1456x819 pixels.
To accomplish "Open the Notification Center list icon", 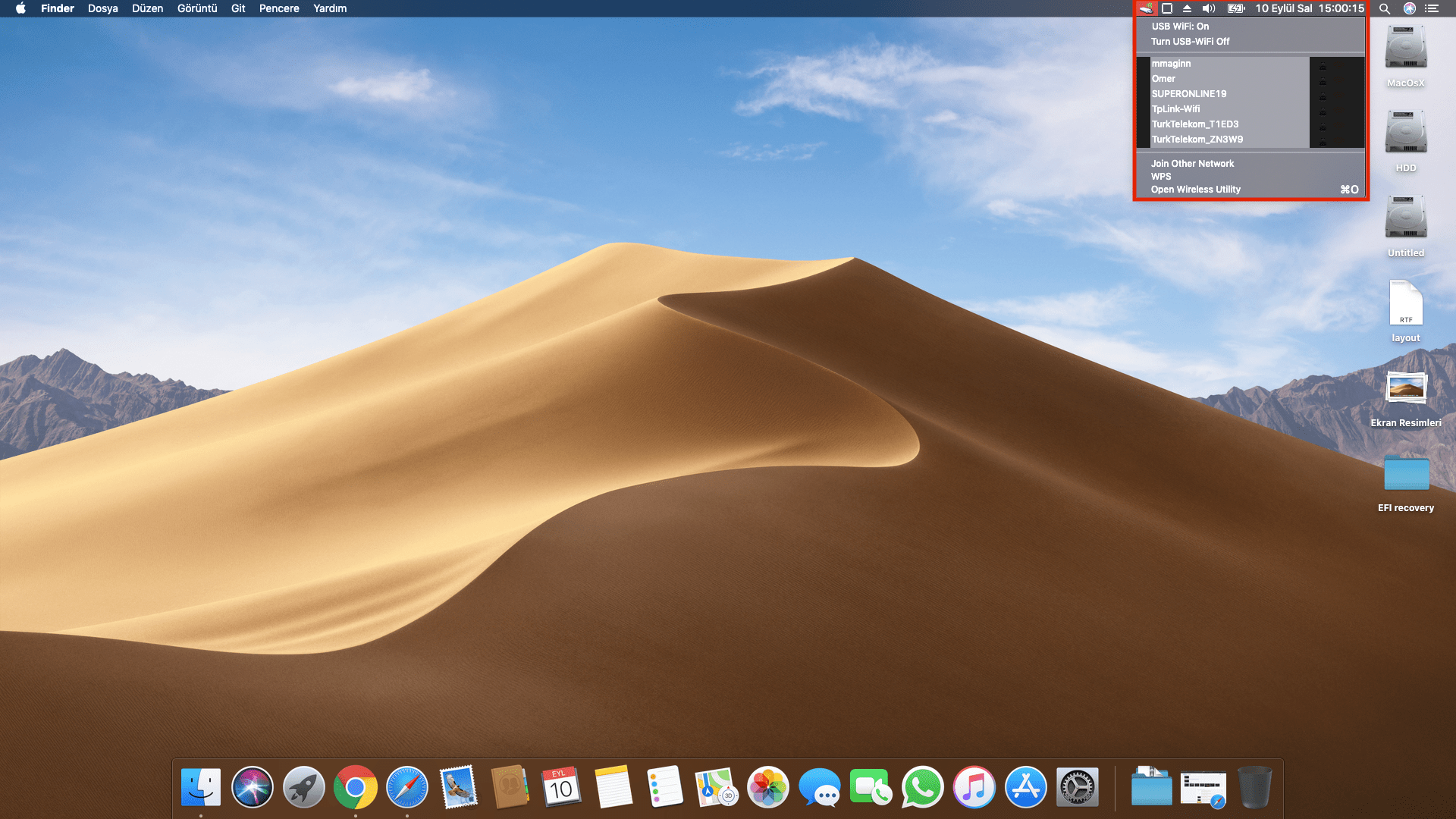I will [x=1432, y=8].
